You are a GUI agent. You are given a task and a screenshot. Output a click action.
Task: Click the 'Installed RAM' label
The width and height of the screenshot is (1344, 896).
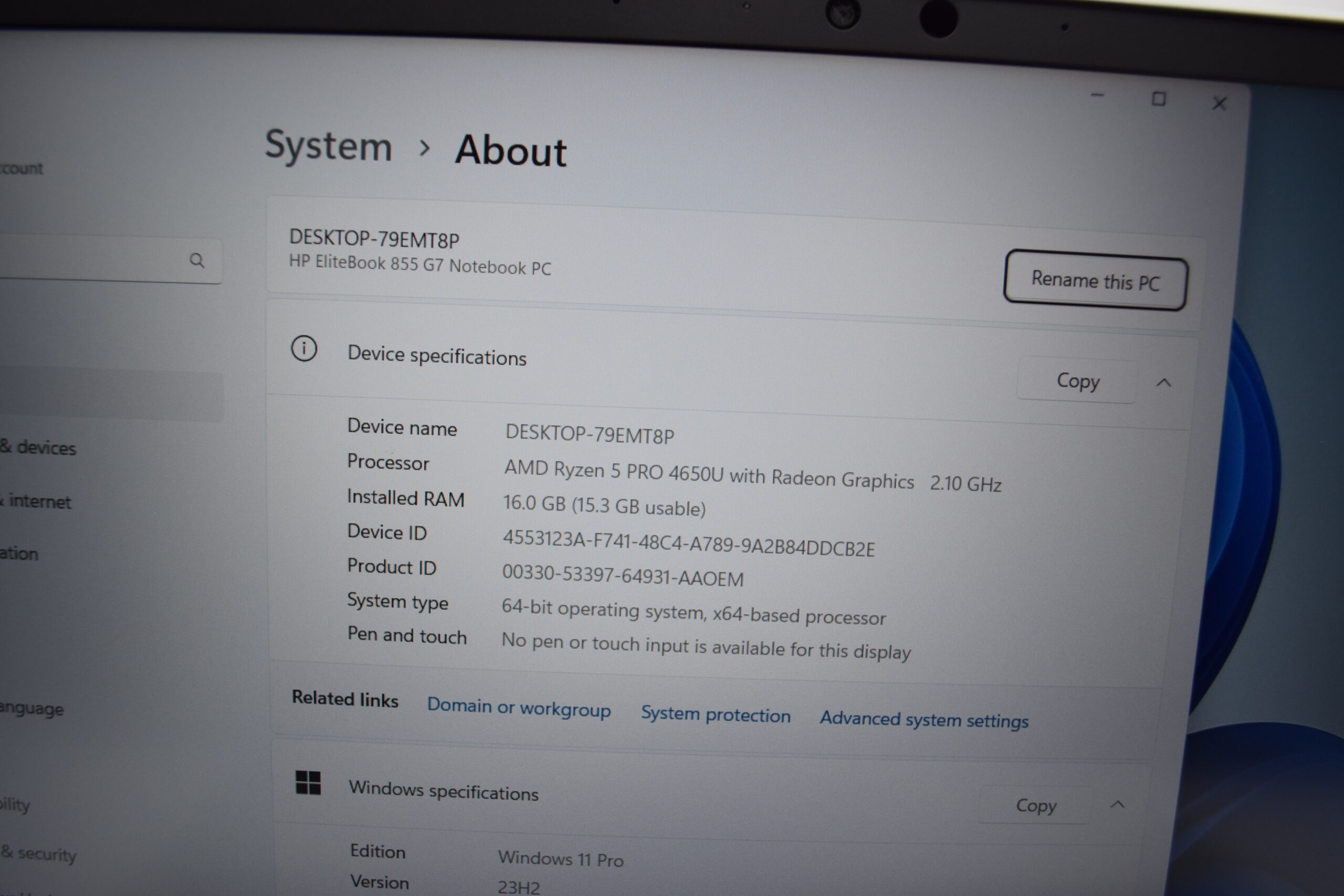point(406,498)
